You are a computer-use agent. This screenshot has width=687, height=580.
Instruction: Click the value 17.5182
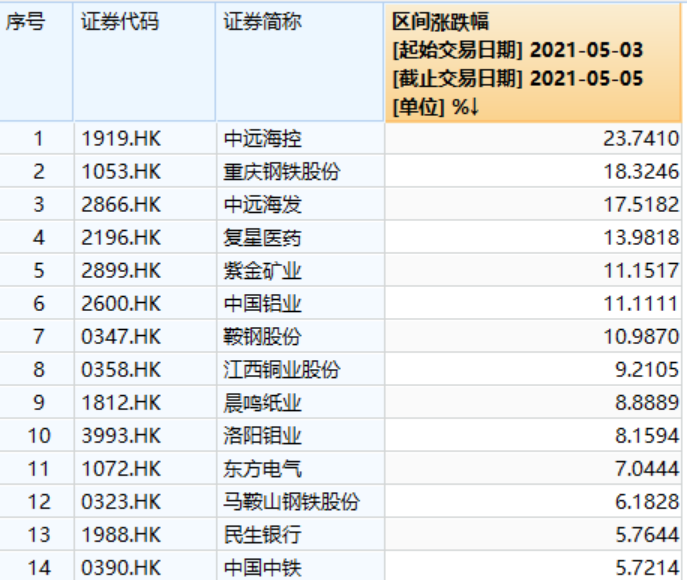tap(641, 205)
